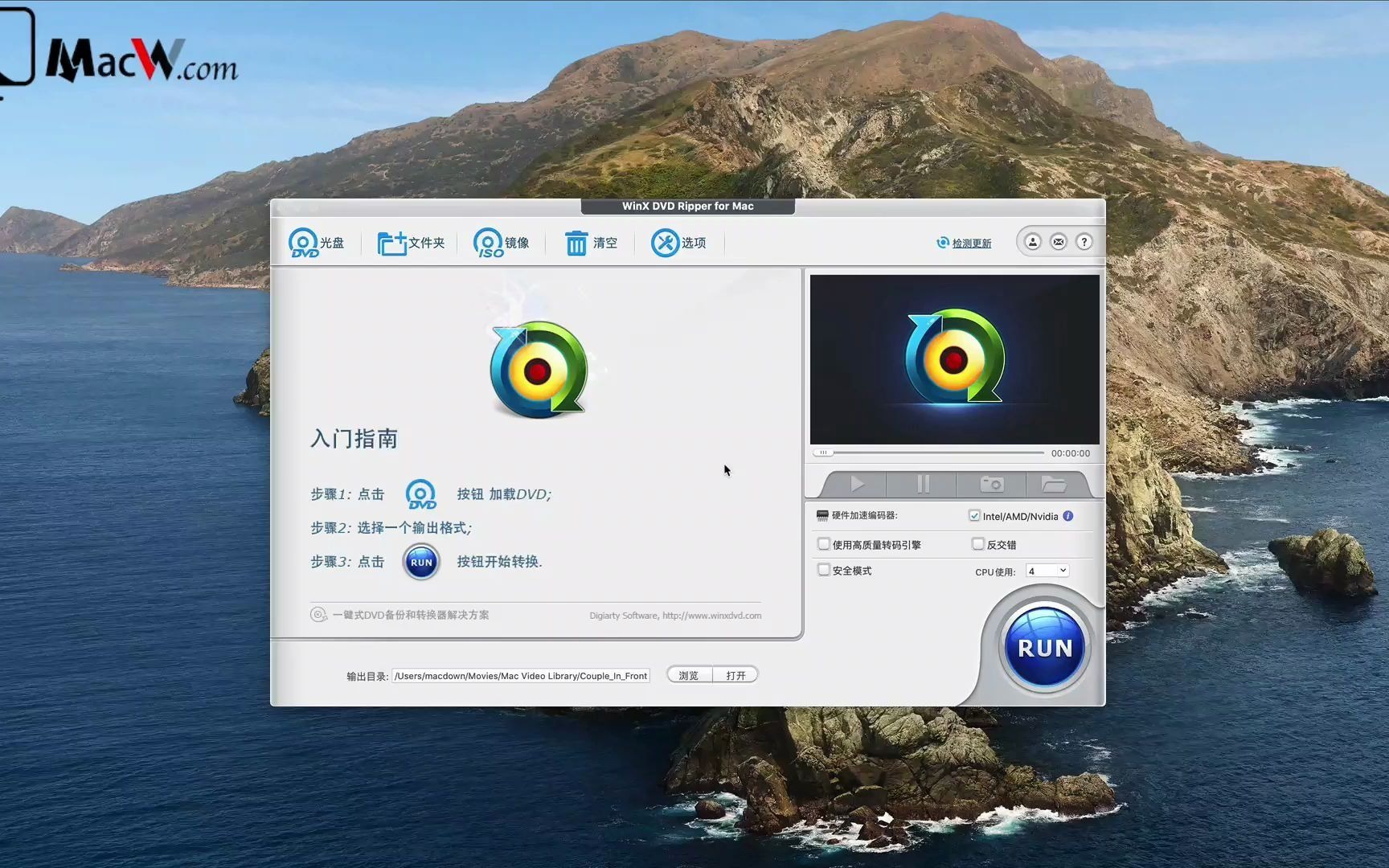
Task: Click inside the 输出目录 output path field
Action: point(521,675)
